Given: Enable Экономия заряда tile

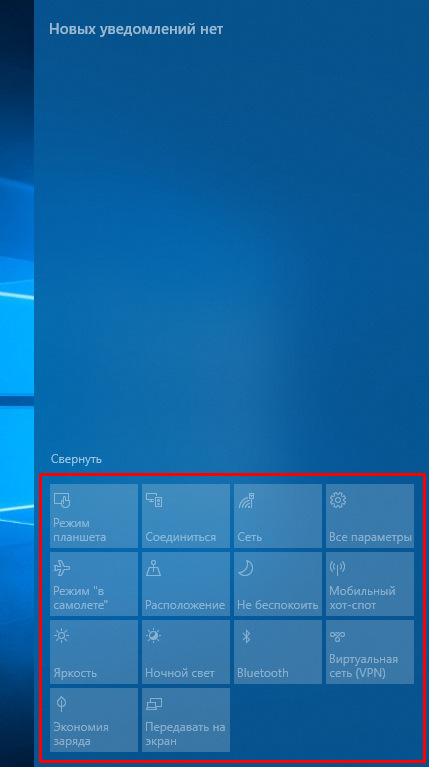Looking at the screenshot, I should (94, 720).
